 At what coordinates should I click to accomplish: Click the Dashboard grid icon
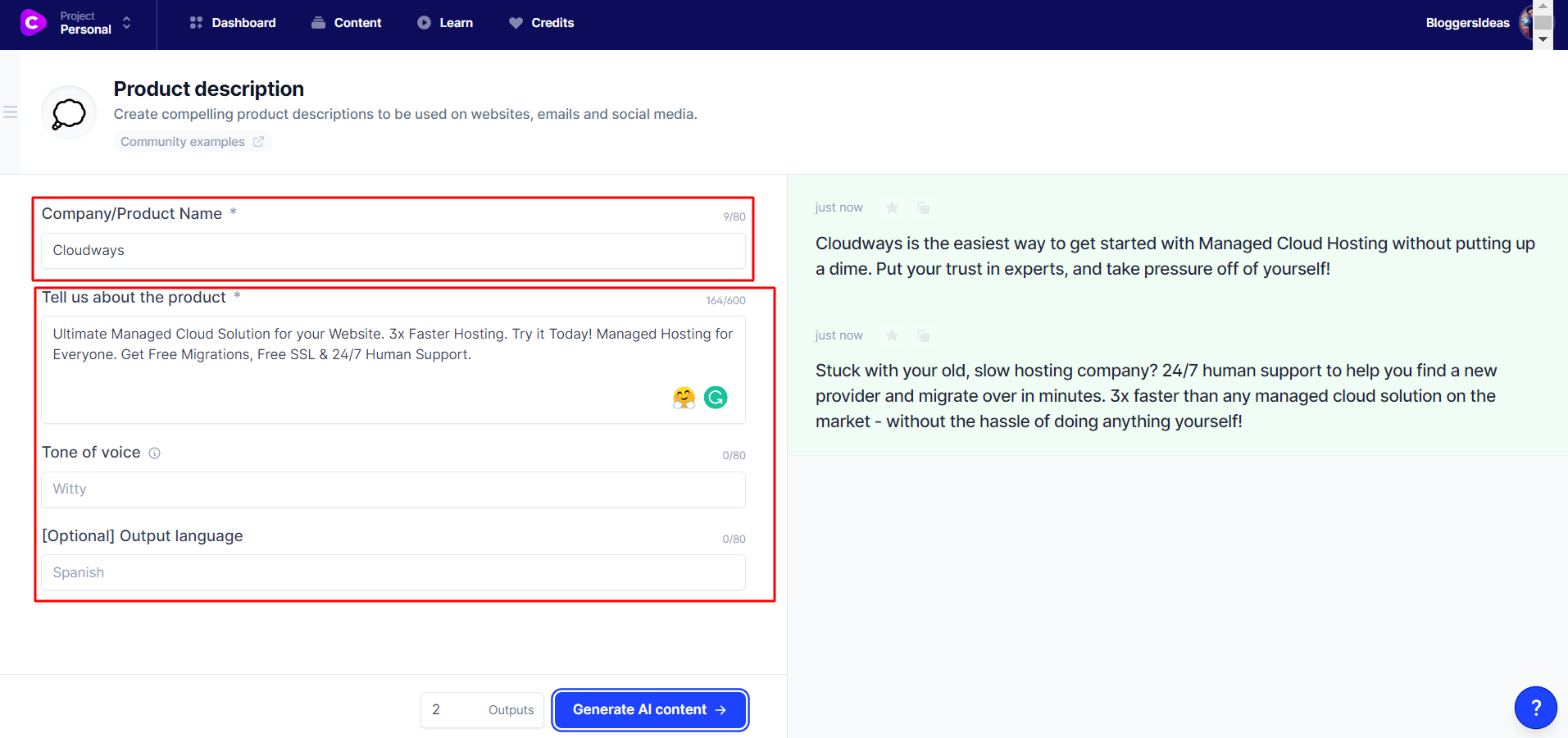click(x=196, y=23)
